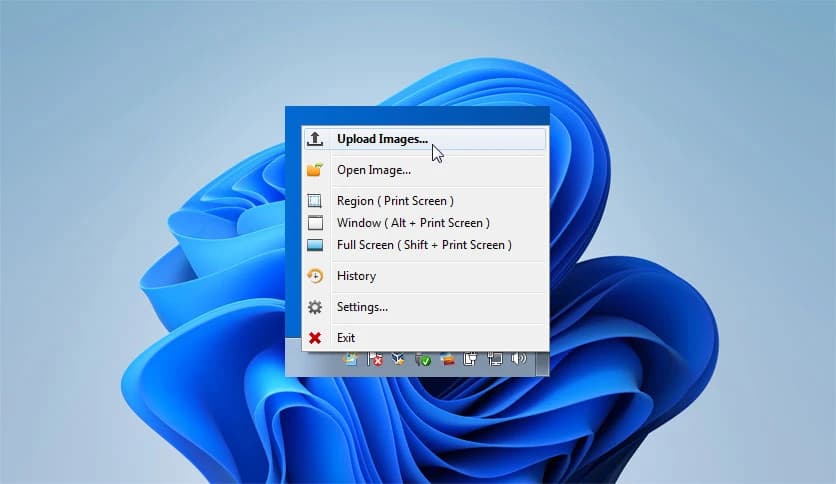Click the settings gear icon
This screenshot has width=836, height=484.
[315, 307]
